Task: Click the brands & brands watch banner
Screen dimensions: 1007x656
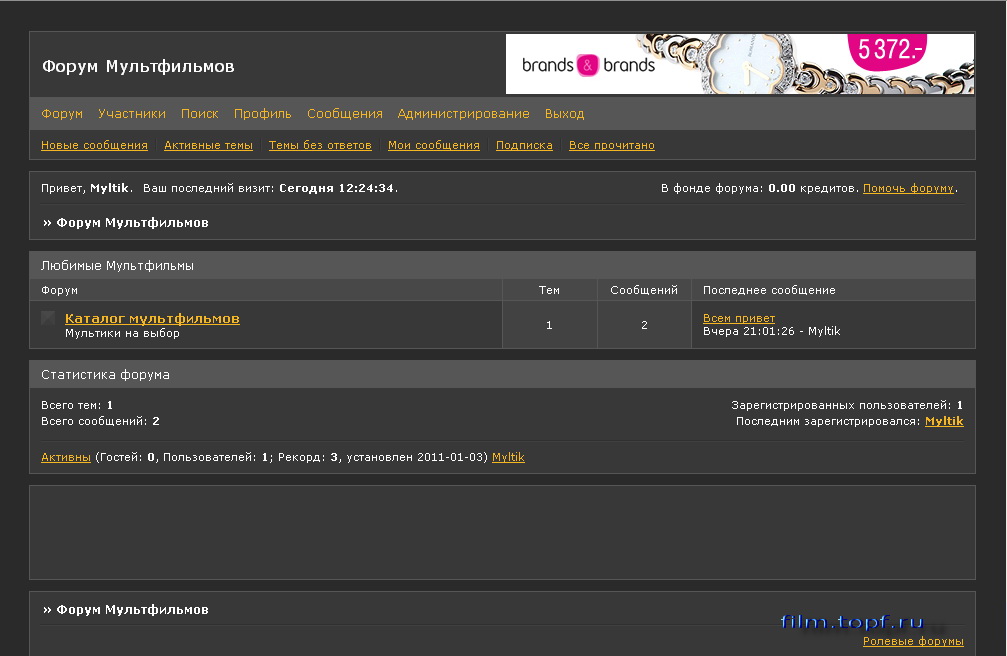Action: click(740, 66)
